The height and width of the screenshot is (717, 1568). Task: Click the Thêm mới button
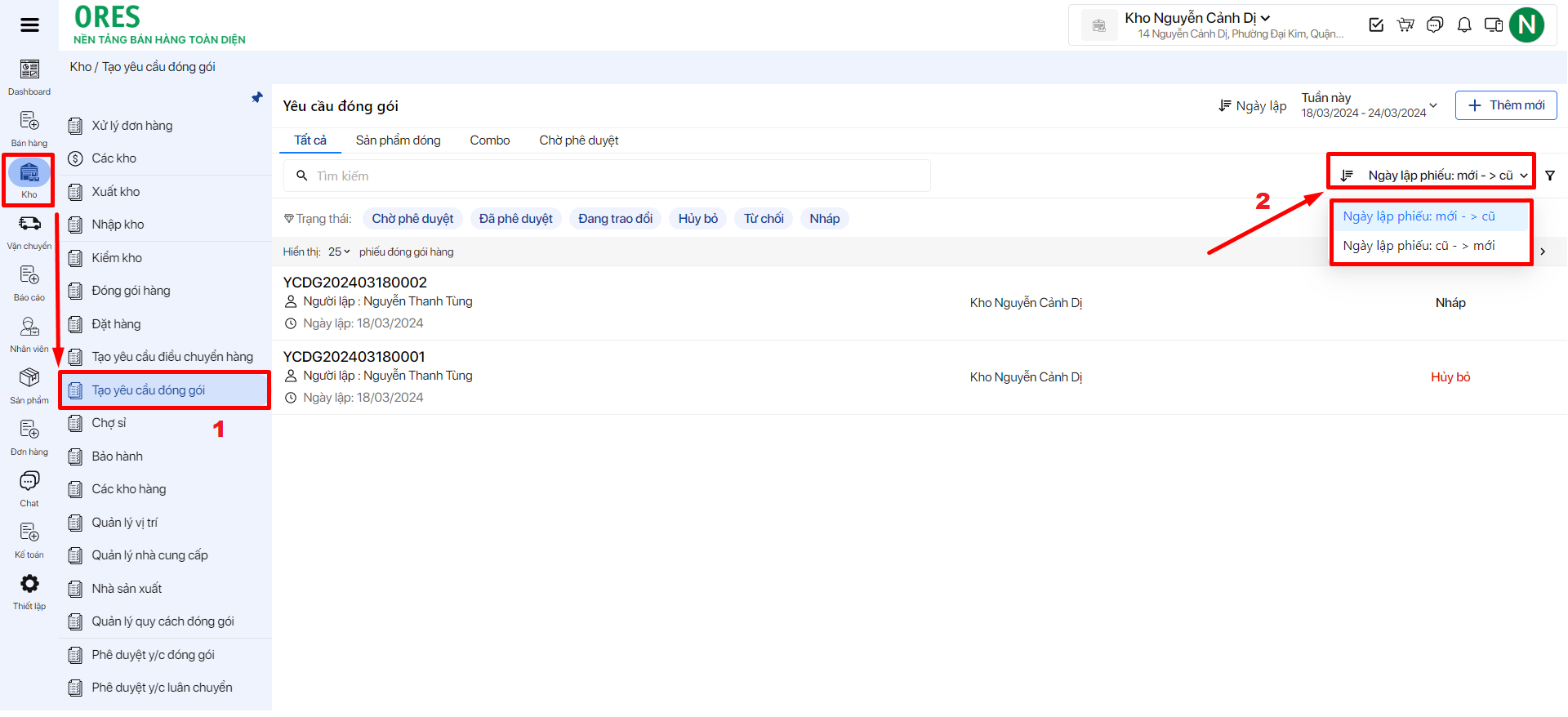pos(1505,105)
